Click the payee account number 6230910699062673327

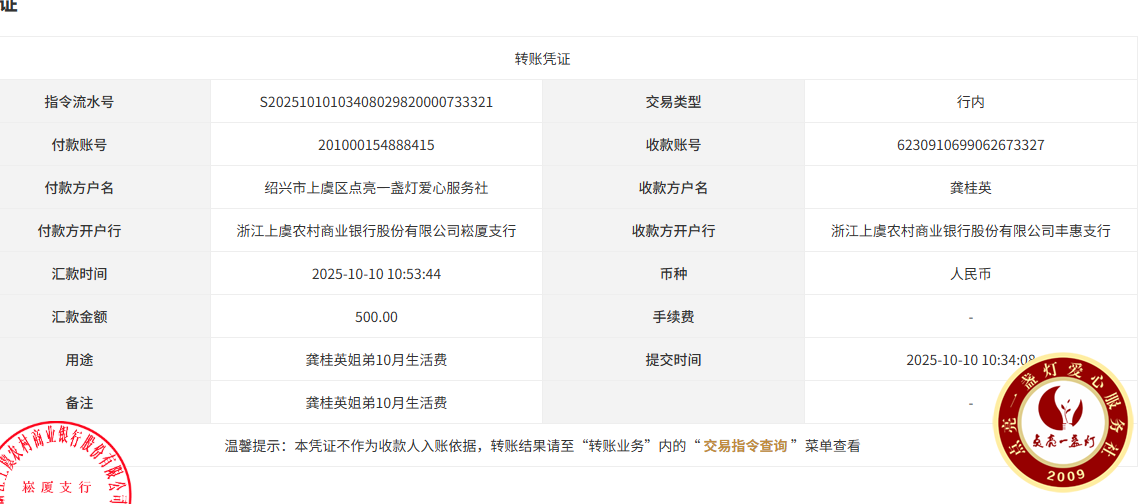[x=970, y=145]
